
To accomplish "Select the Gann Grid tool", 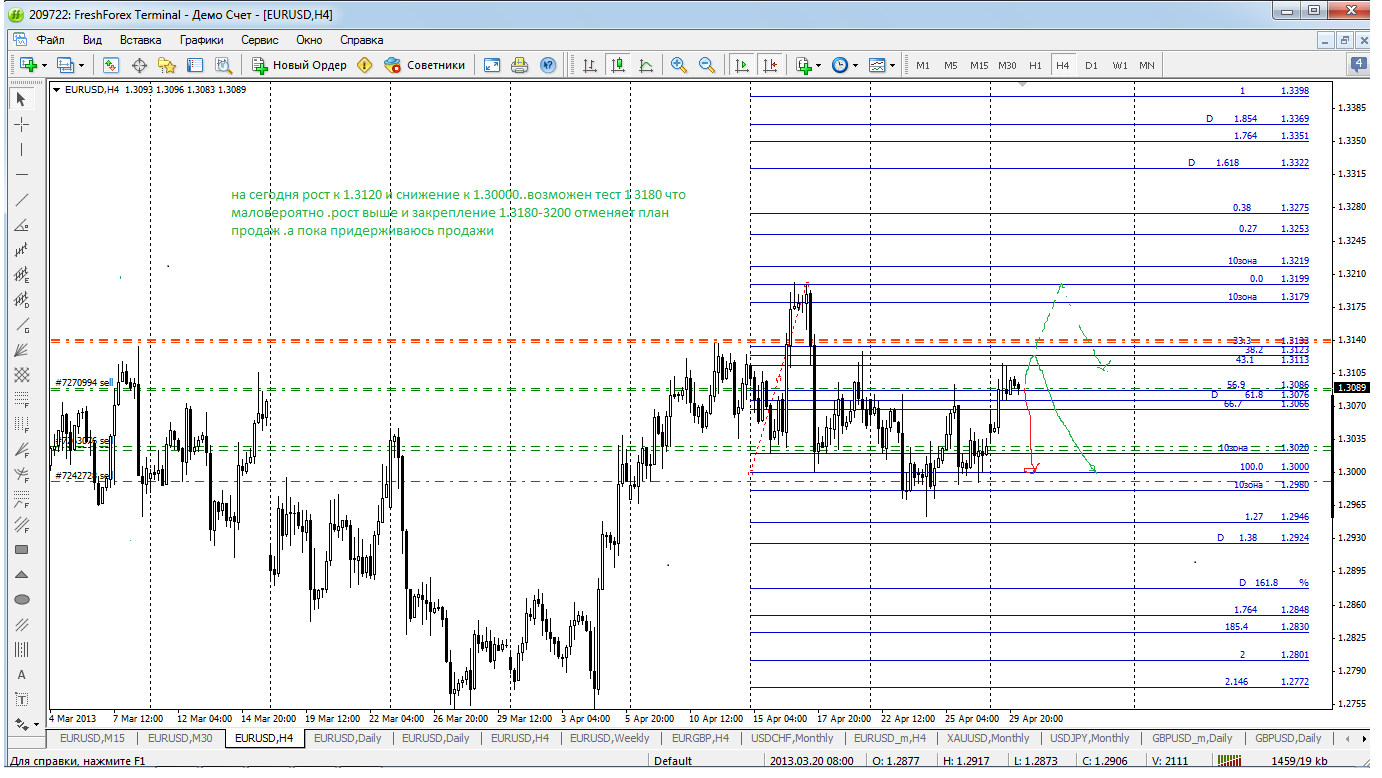I will [x=22, y=374].
